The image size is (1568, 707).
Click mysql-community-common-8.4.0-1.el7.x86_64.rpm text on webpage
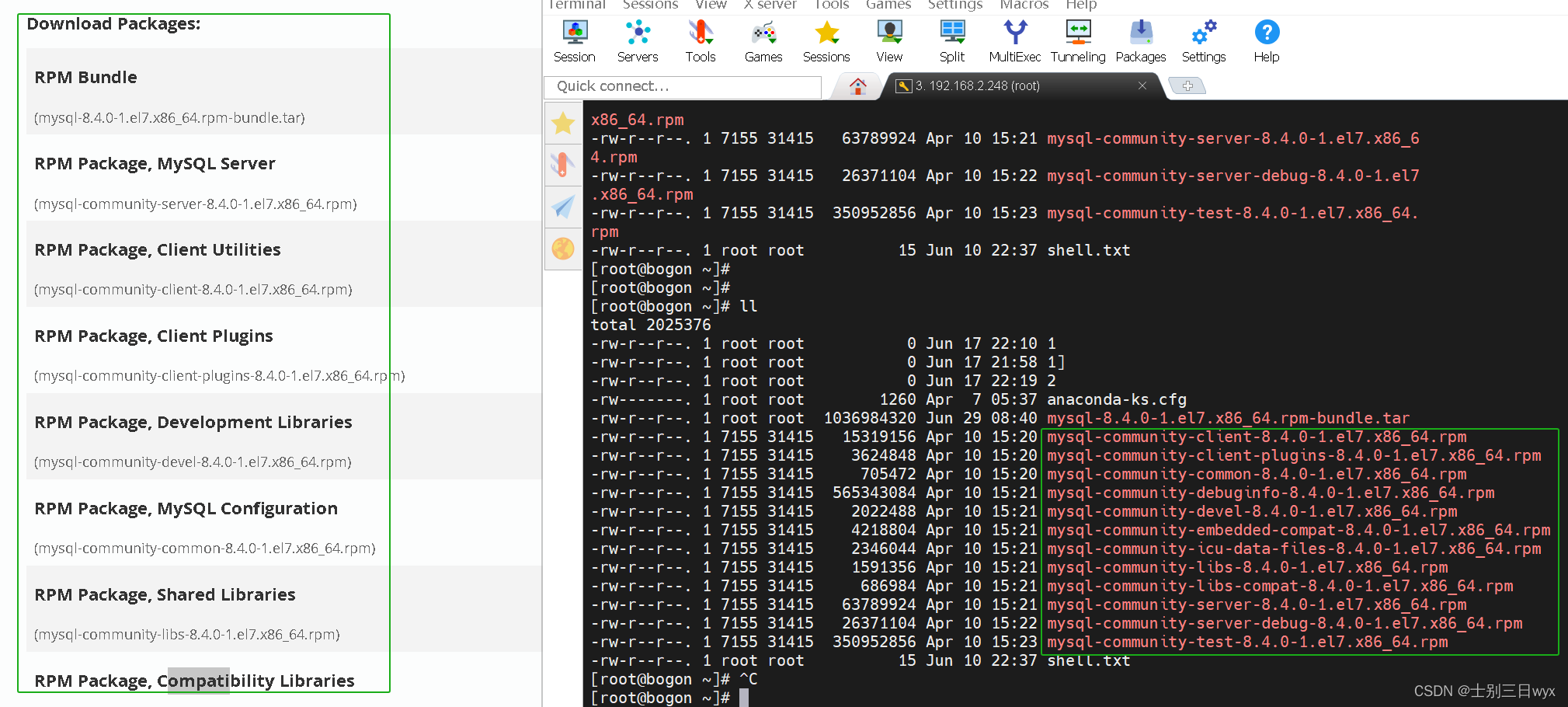click(x=205, y=549)
